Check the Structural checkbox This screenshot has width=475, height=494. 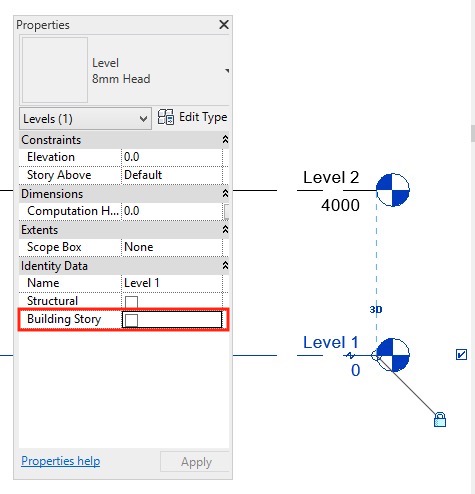pos(131,301)
